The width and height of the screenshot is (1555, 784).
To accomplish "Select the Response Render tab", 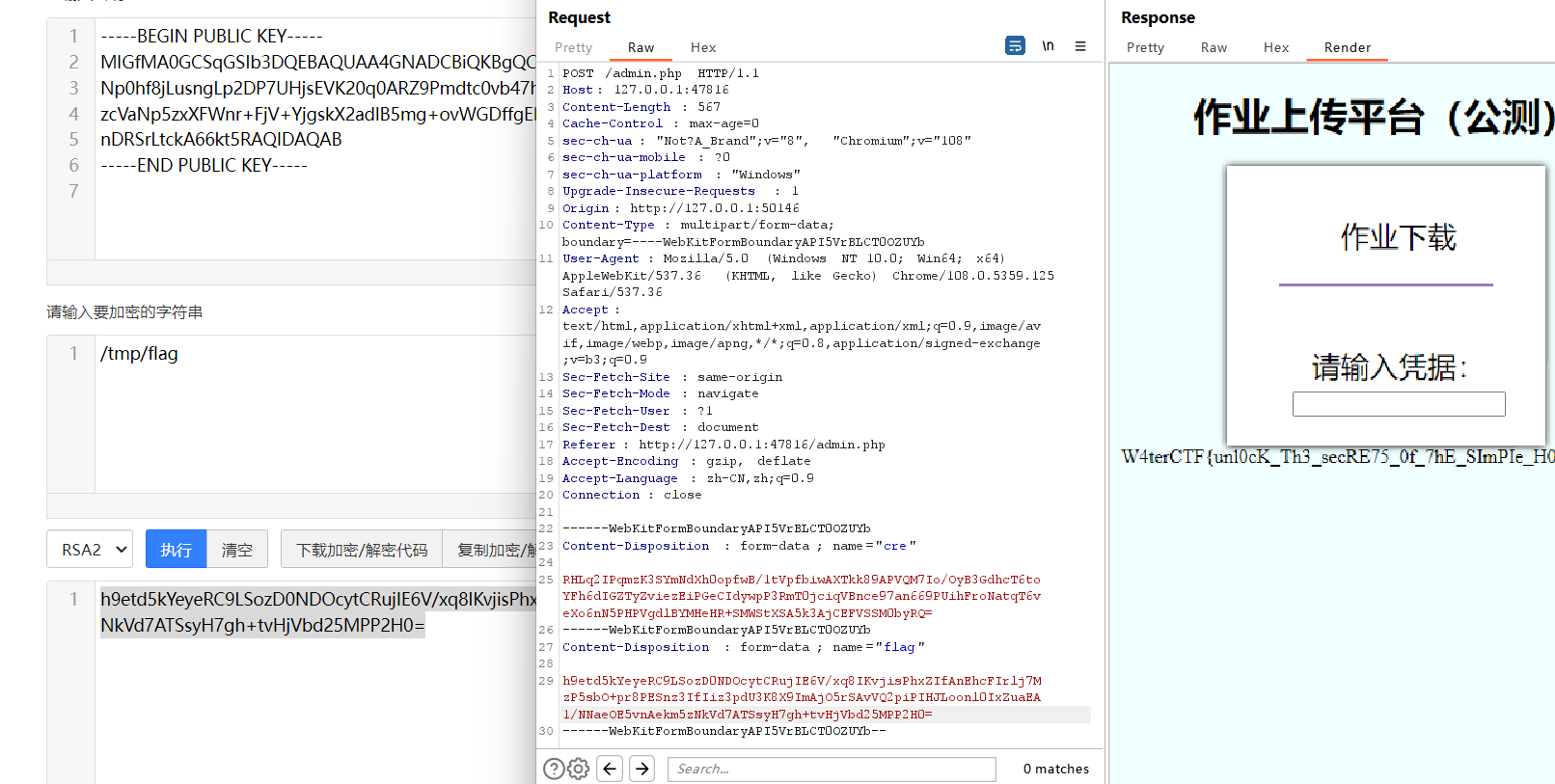I will click(1347, 47).
